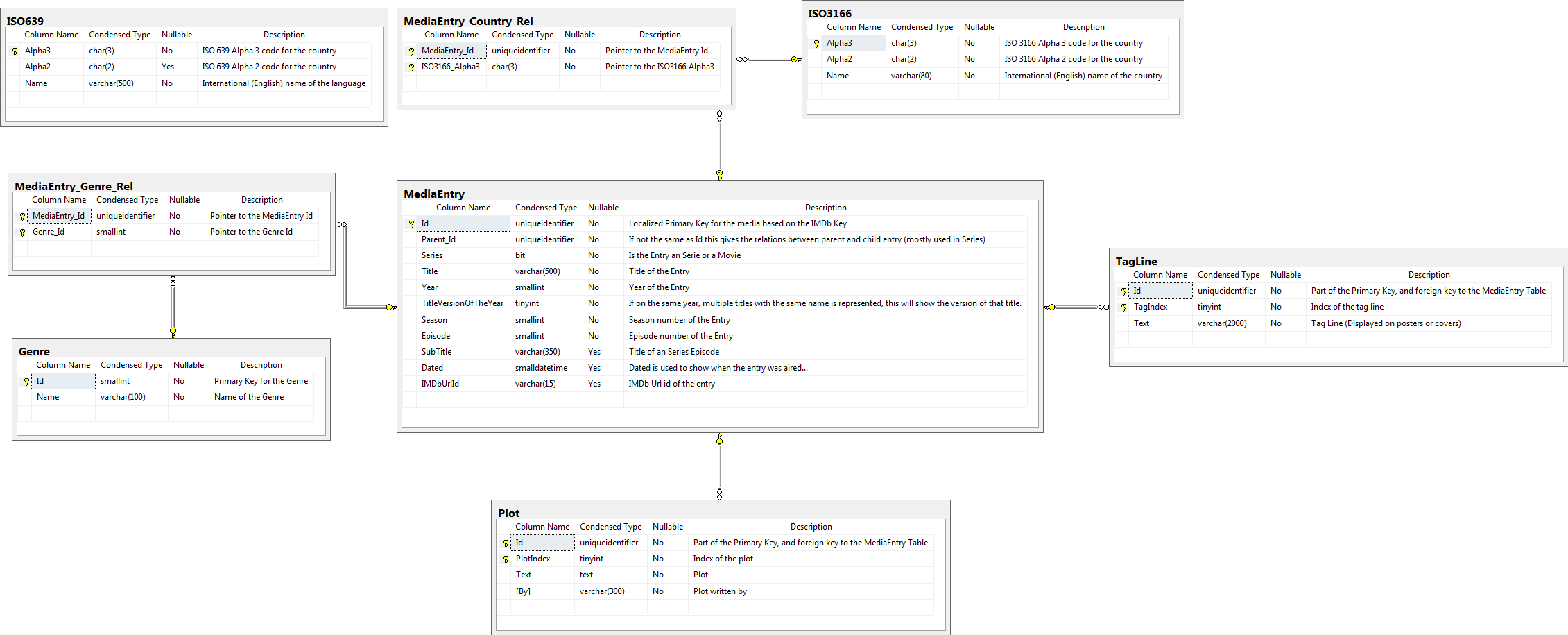Click the Description header in MediaEntry table
Image resolution: width=1568 pixels, height=635 pixels.
point(825,208)
